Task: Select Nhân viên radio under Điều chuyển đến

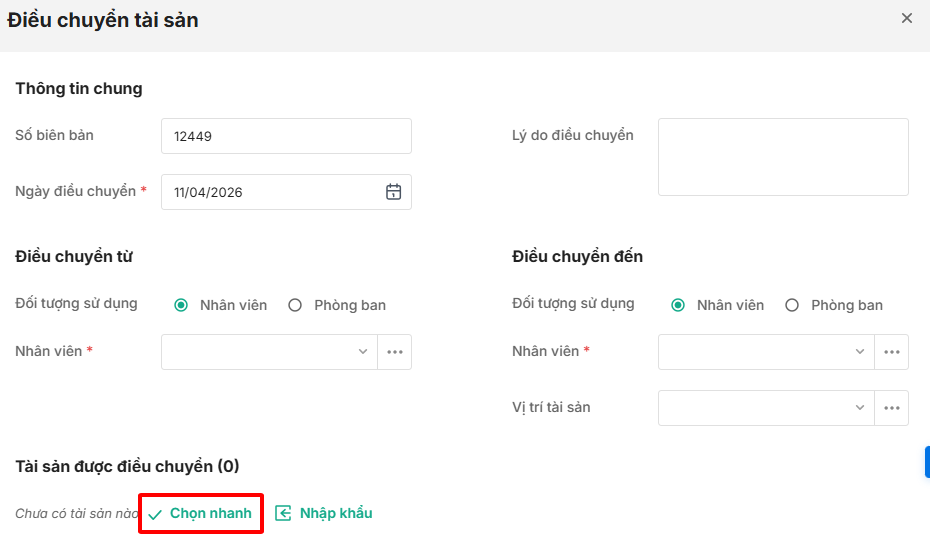Action: (x=678, y=305)
